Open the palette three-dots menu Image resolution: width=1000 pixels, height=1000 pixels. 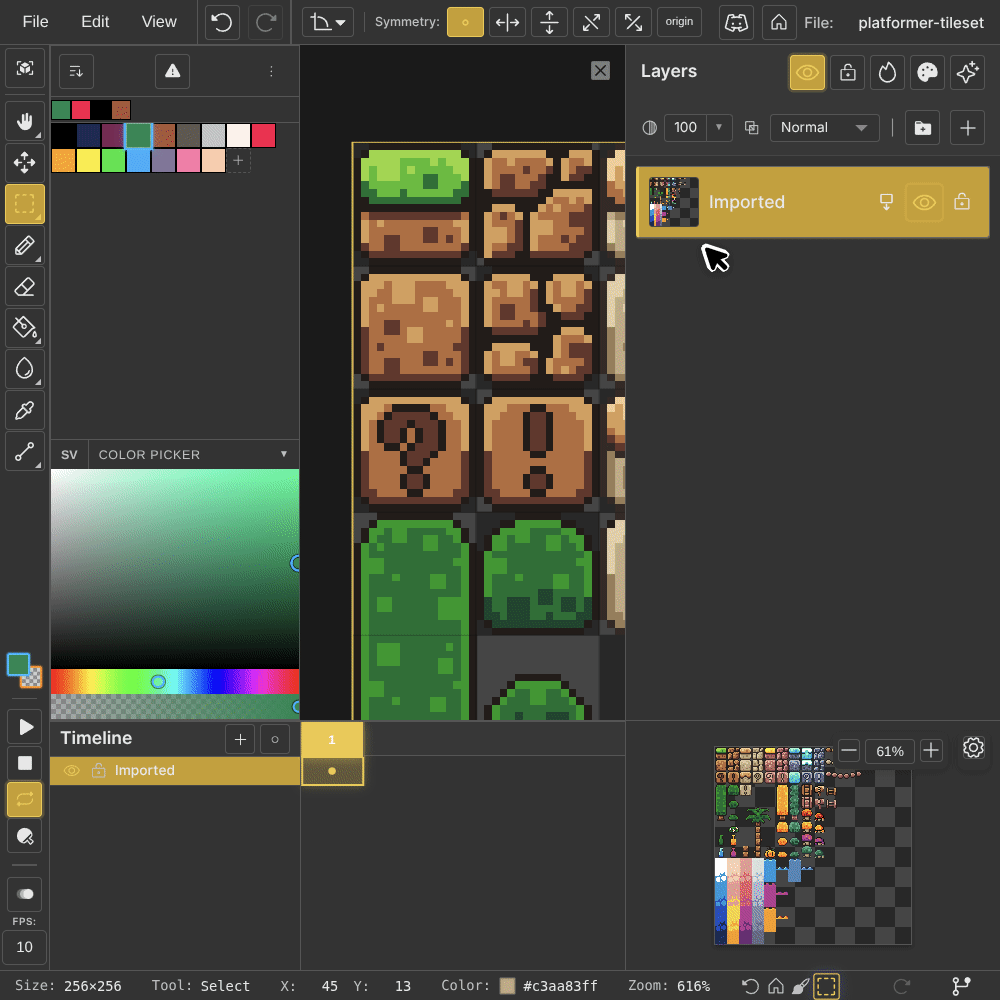coord(271,71)
